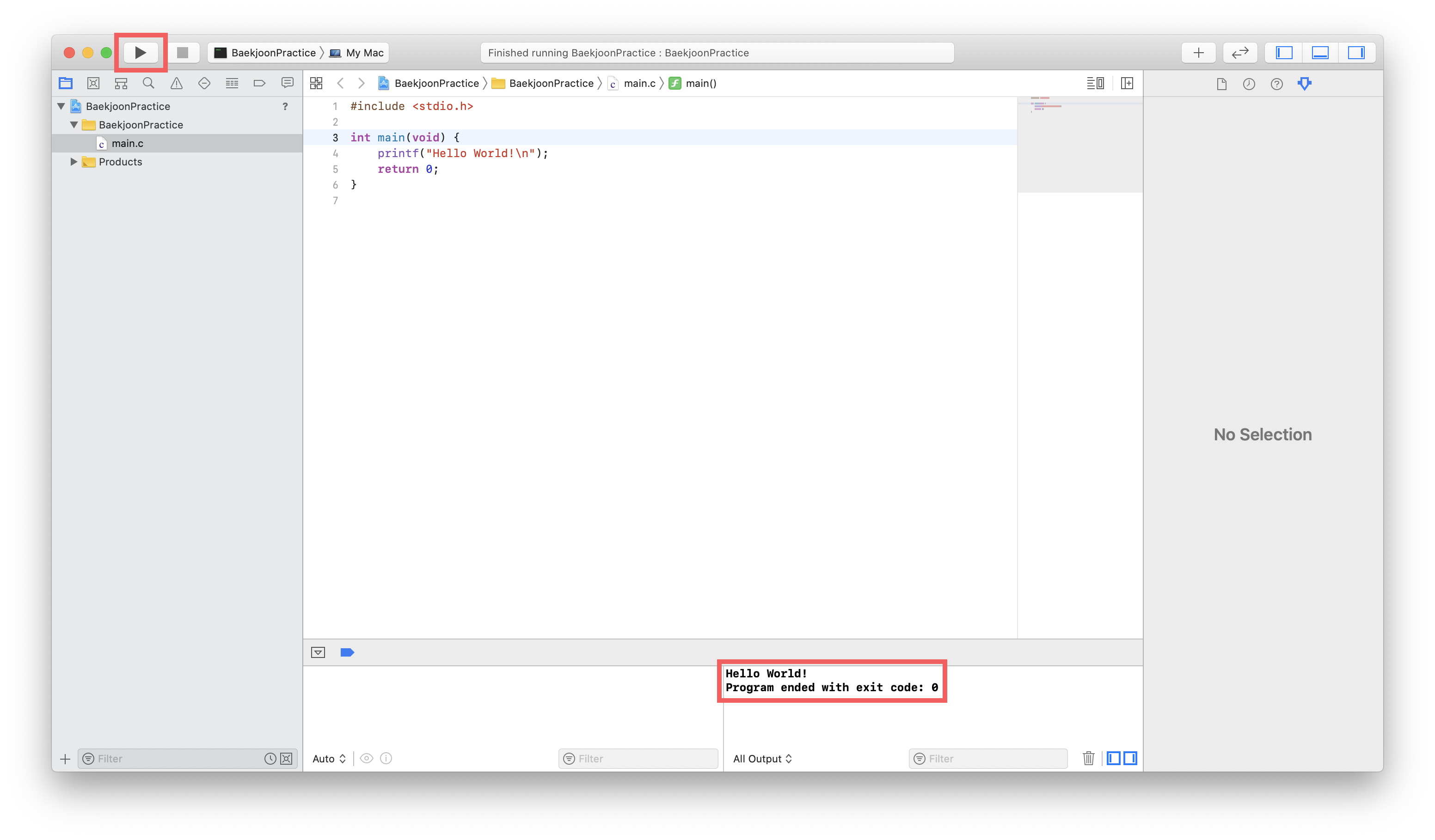Open the All Output dropdown
The image size is (1435, 840).
click(x=762, y=759)
